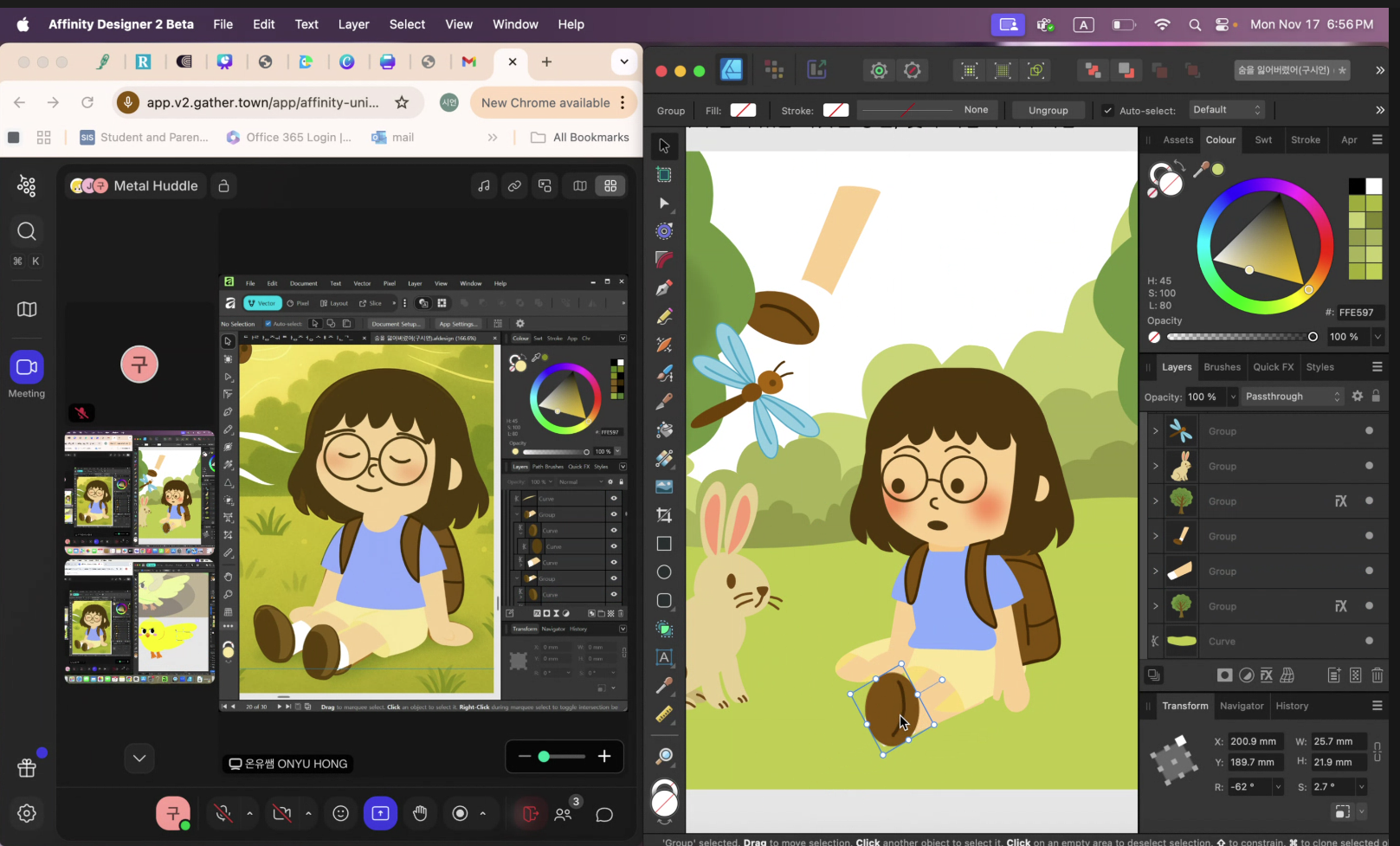
Task: Open the emoji reactions in Gather
Action: (341, 813)
